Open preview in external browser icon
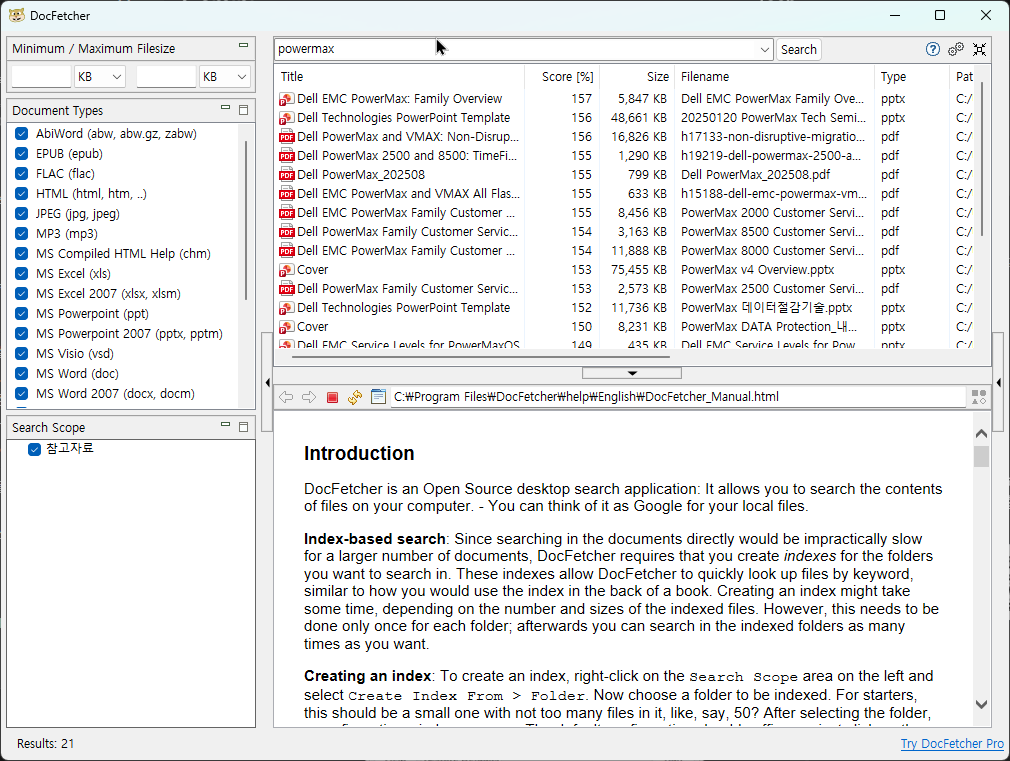The width and height of the screenshot is (1010, 761). click(379, 397)
